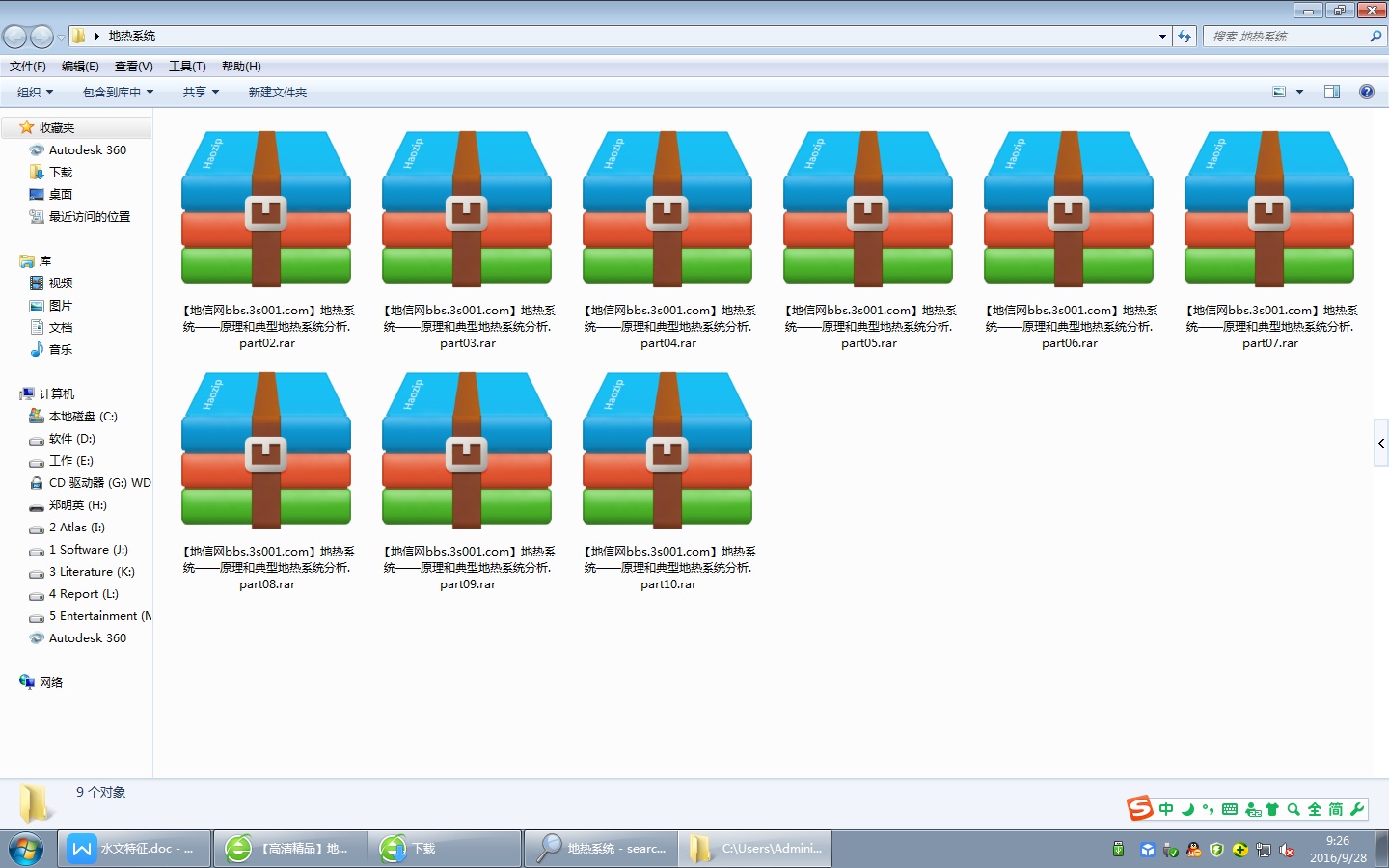Image resolution: width=1389 pixels, height=868 pixels.
Task: Select the part07.rar archive icon
Action: 1269,208
